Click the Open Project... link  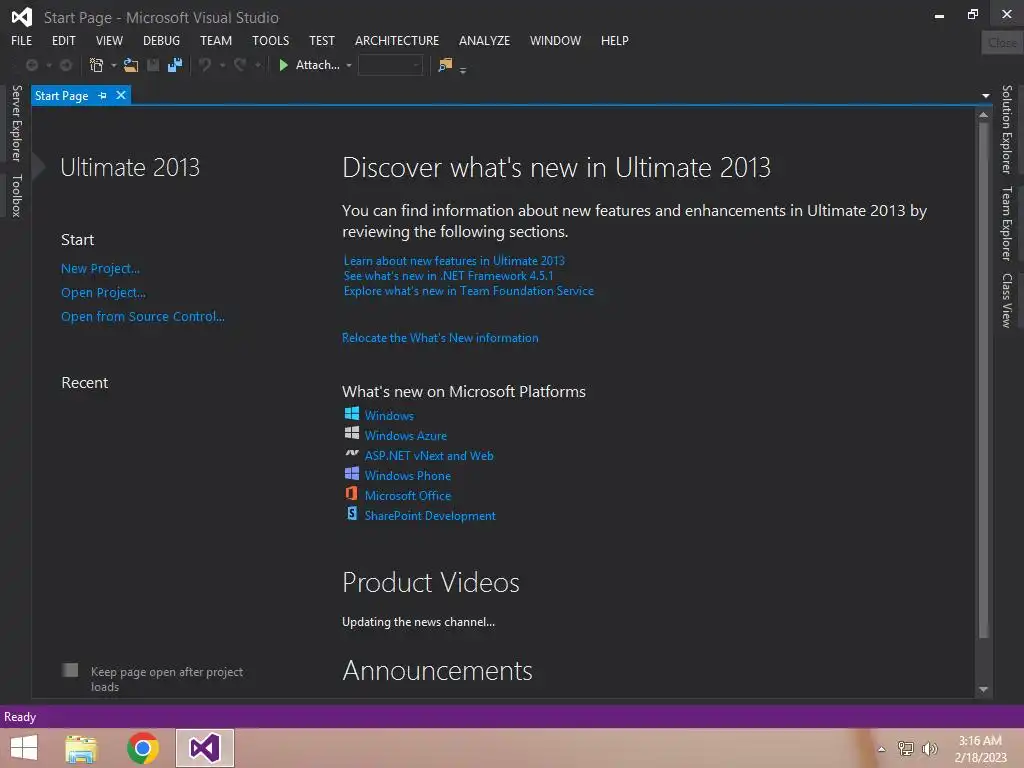103,293
